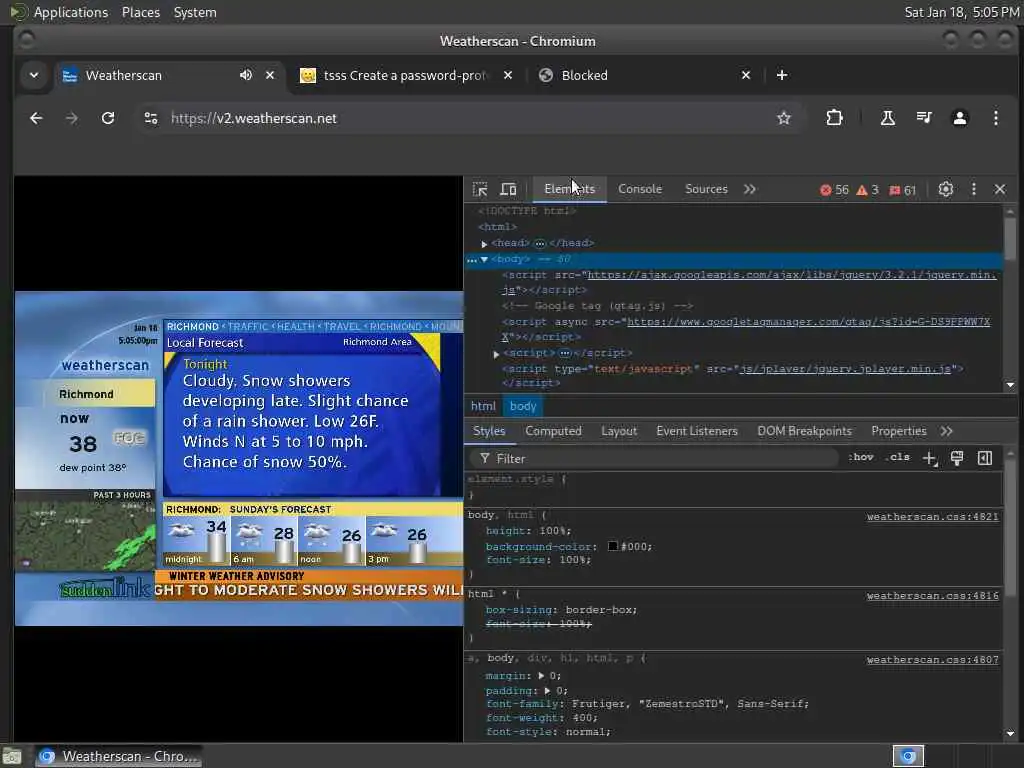
Task: Expand margin shorthand triangle
Action: pyautogui.click(x=541, y=676)
